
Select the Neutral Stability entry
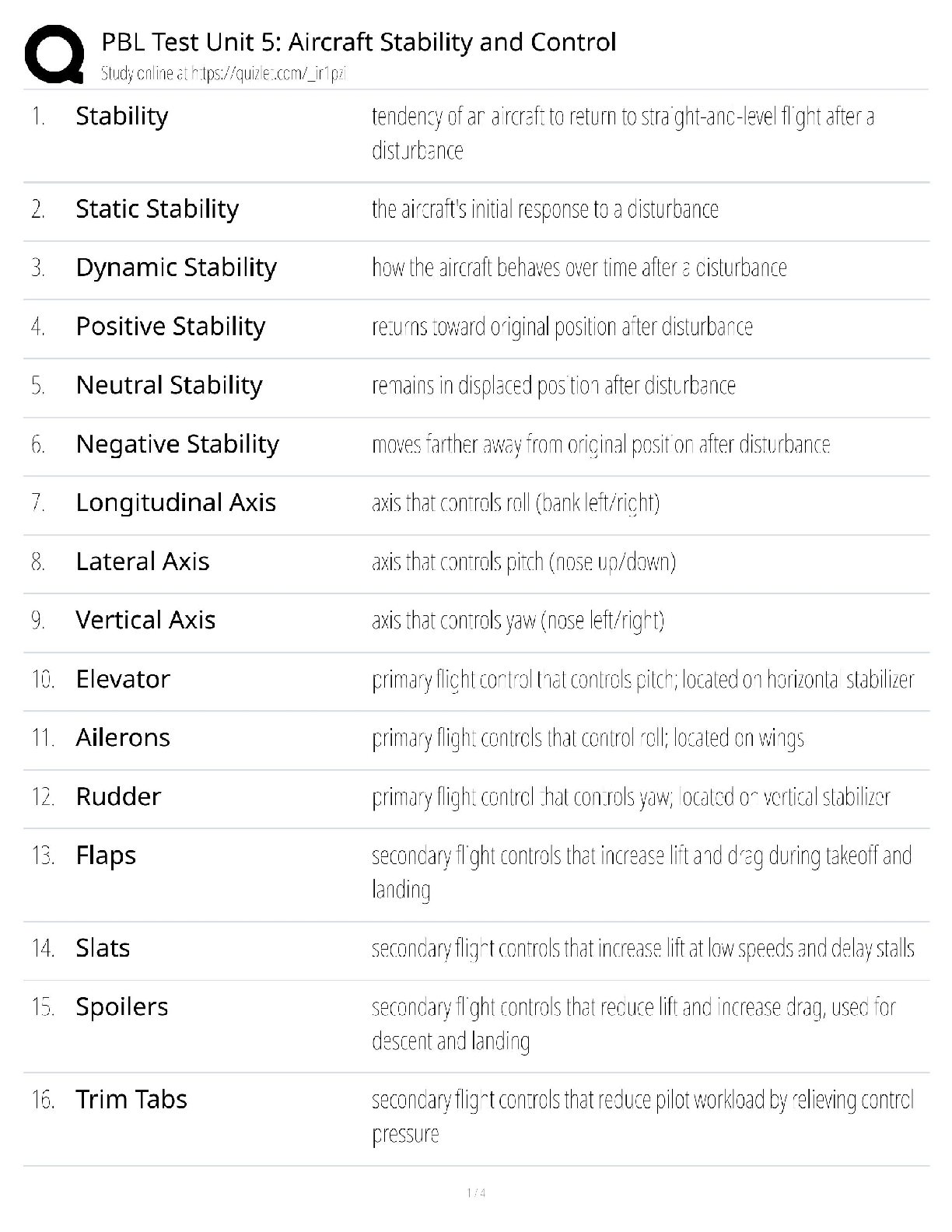(169, 385)
